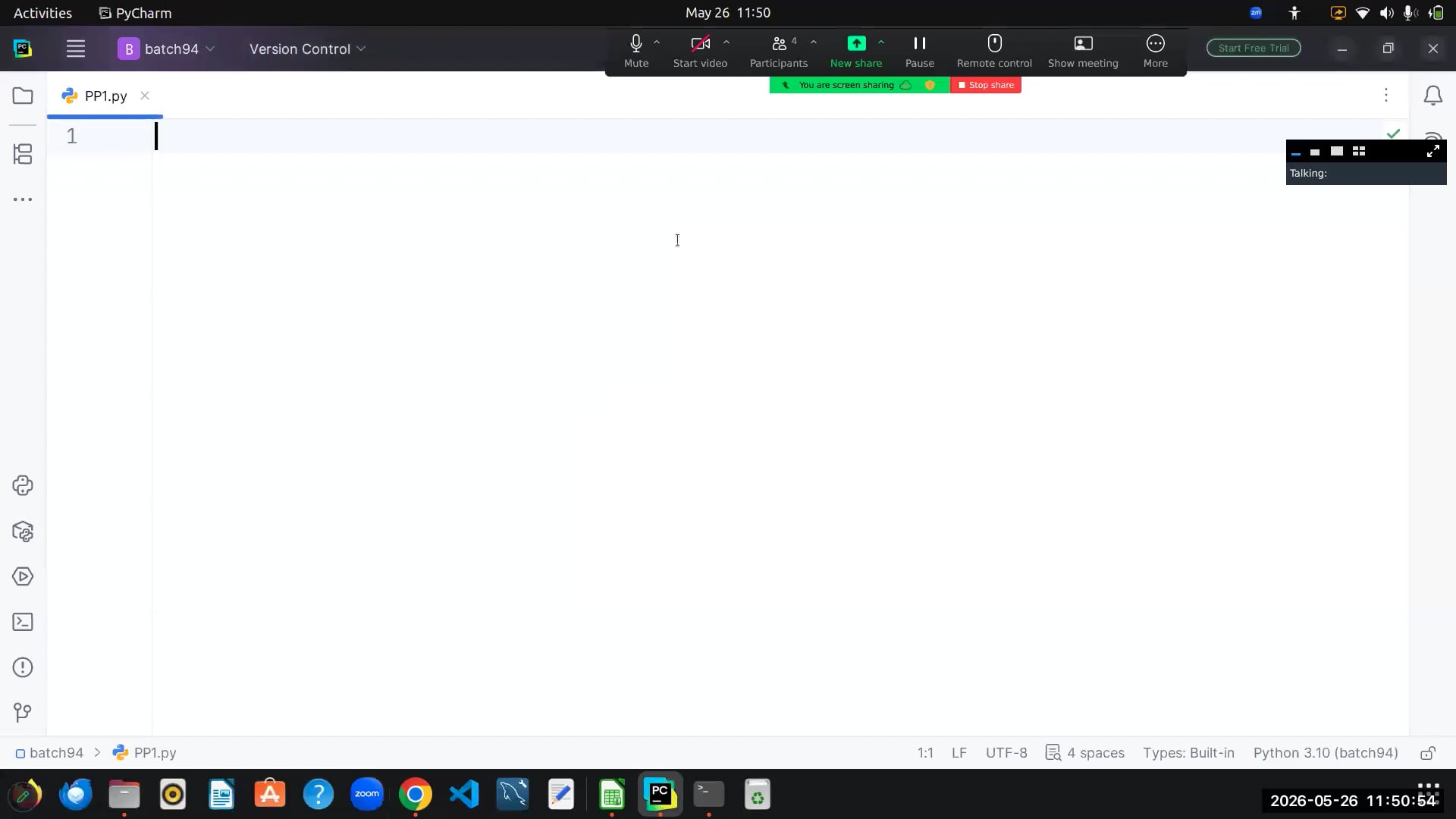Click the PyCharm logo icon
This screenshot has width=1456, height=819.
[23, 49]
